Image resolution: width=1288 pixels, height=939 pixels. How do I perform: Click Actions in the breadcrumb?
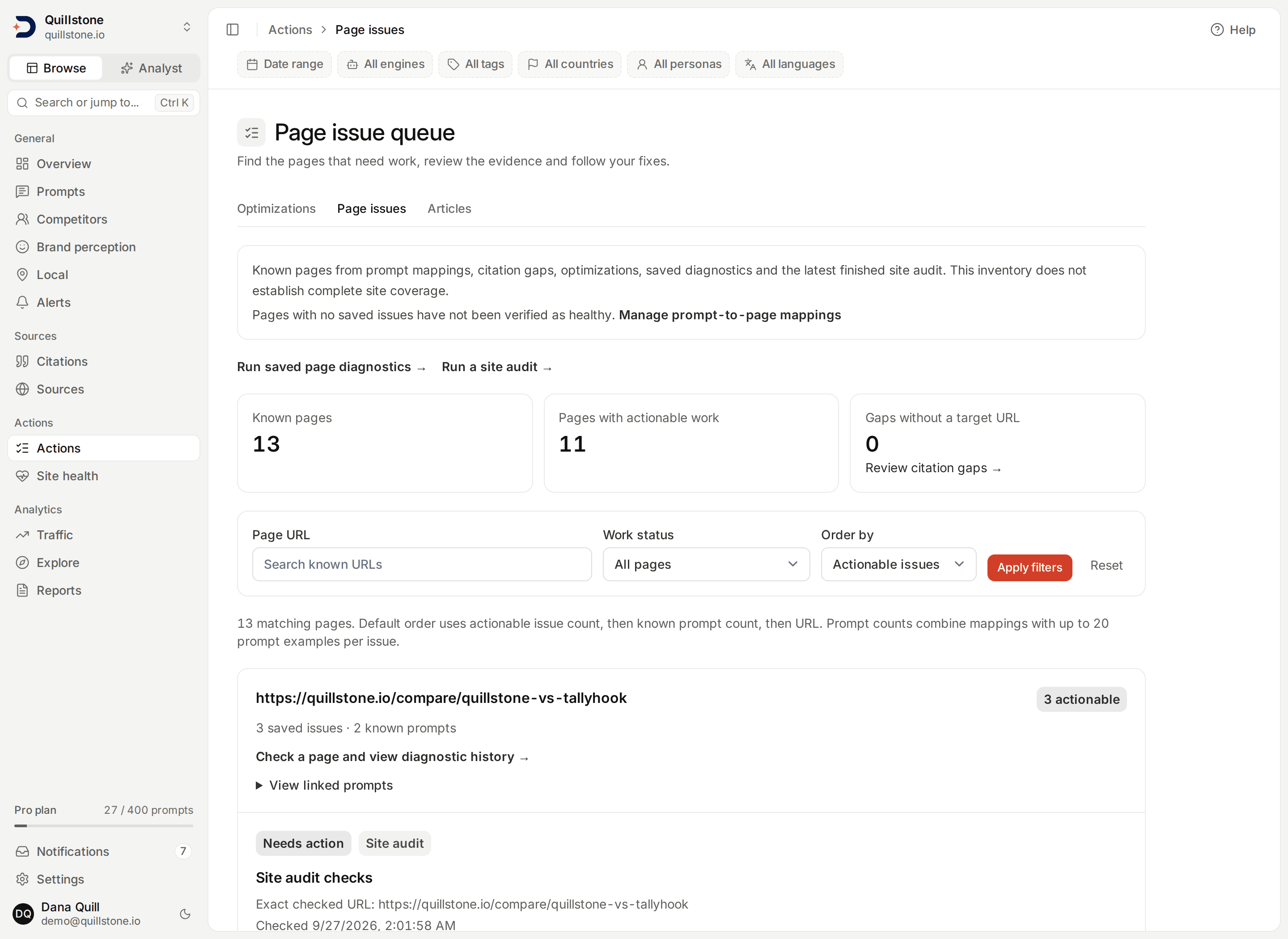(x=290, y=30)
